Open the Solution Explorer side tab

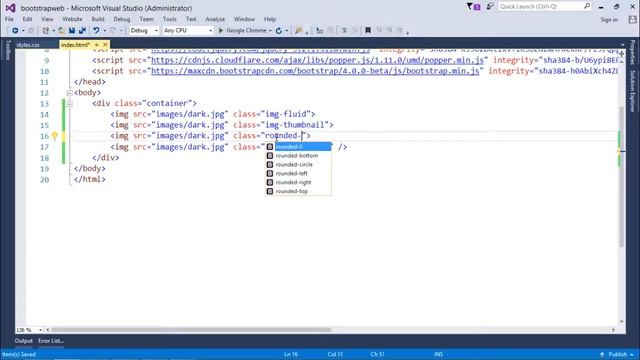[x=633, y=91]
